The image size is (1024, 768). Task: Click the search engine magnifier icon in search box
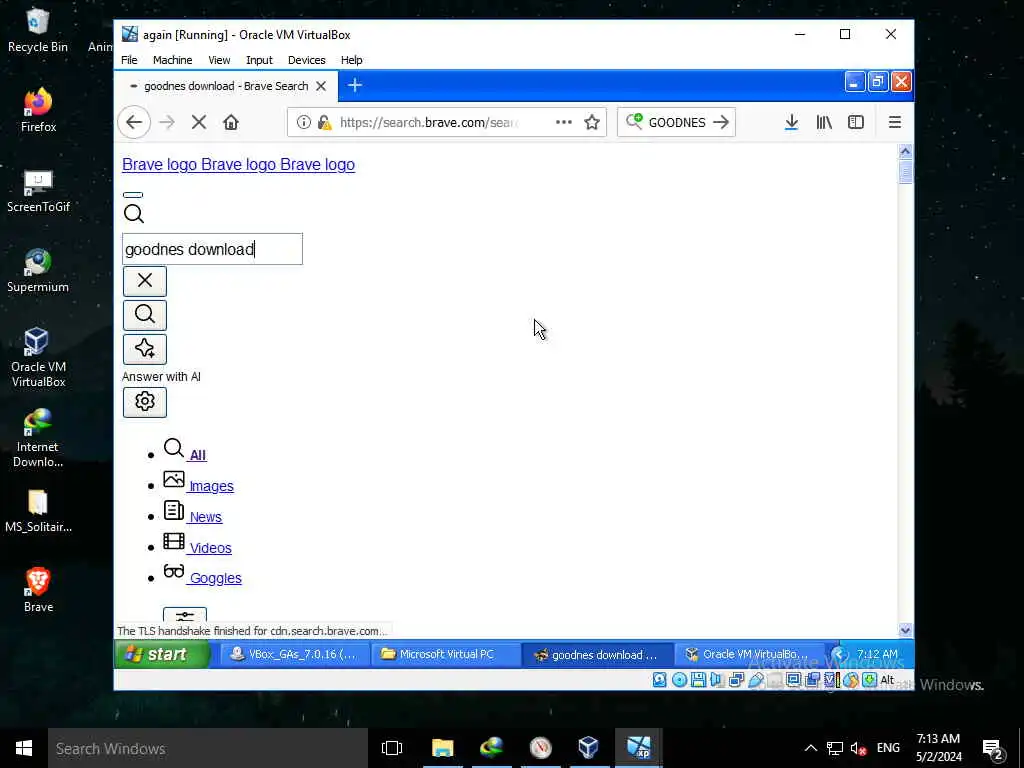(634, 121)
